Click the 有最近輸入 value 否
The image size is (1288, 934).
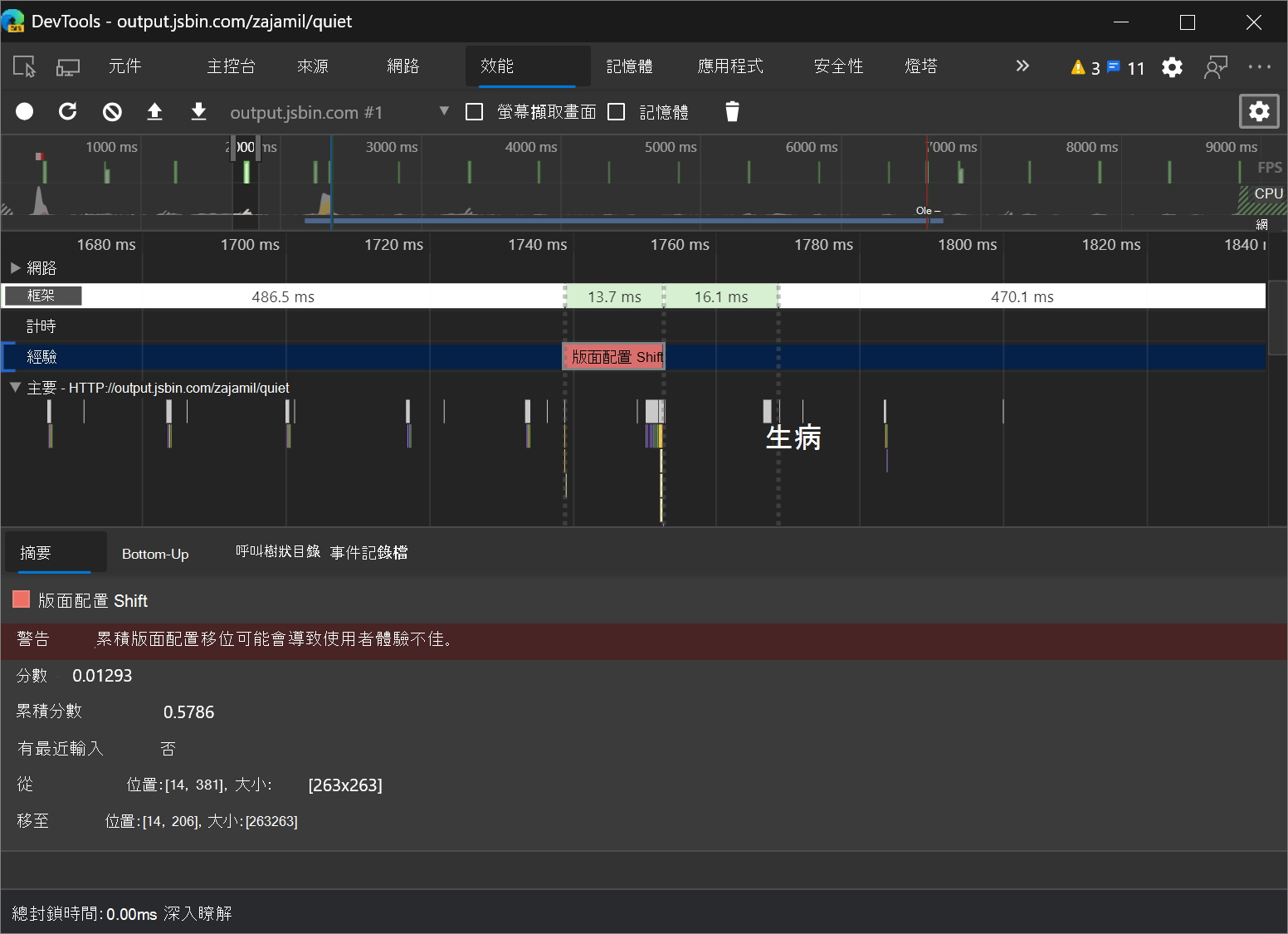click(x=168, y=749)
